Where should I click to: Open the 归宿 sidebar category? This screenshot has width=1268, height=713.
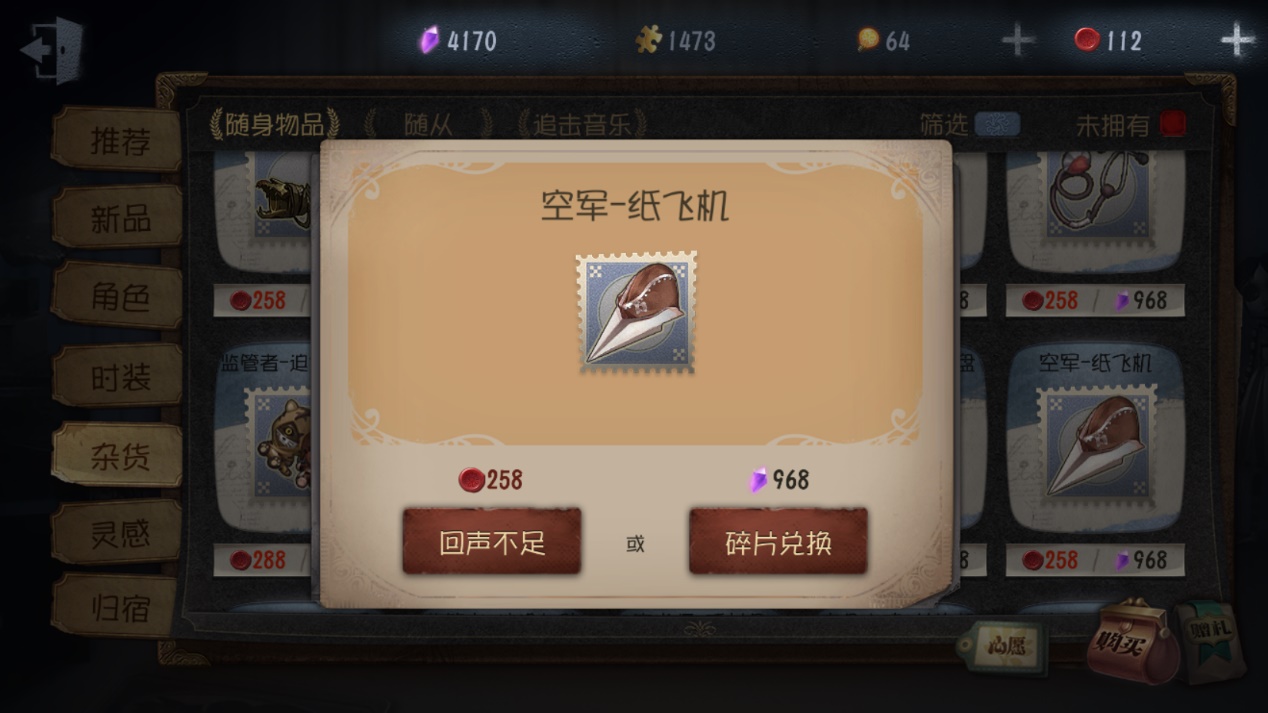[x=118, y=607]
